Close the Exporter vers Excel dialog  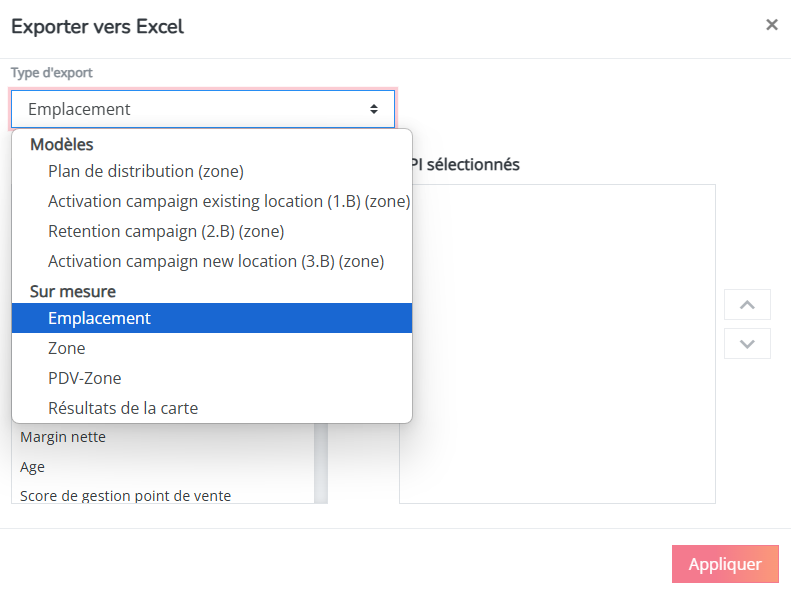771,25
